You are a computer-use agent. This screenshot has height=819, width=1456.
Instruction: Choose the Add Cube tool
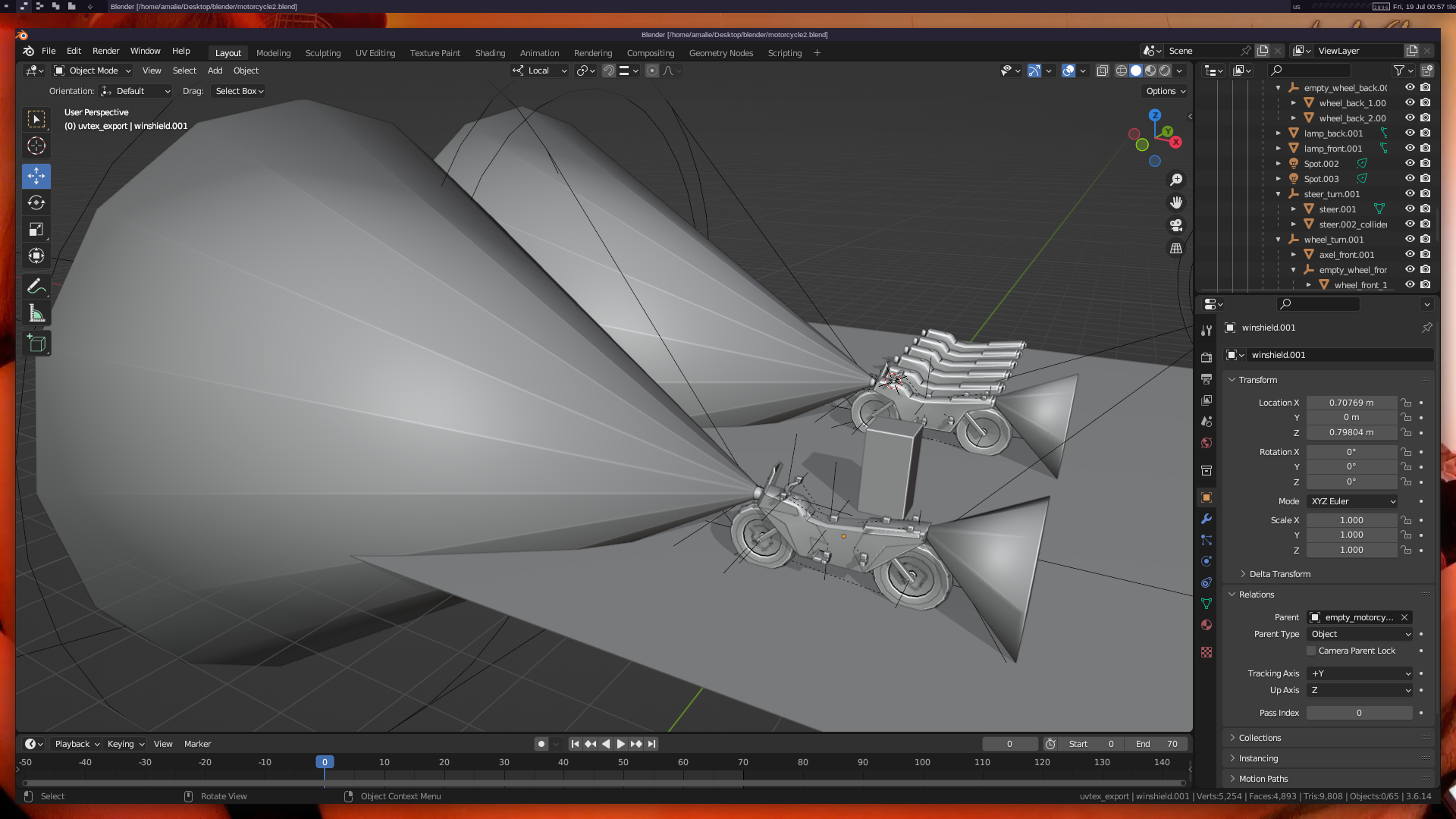tap(36, 344)
